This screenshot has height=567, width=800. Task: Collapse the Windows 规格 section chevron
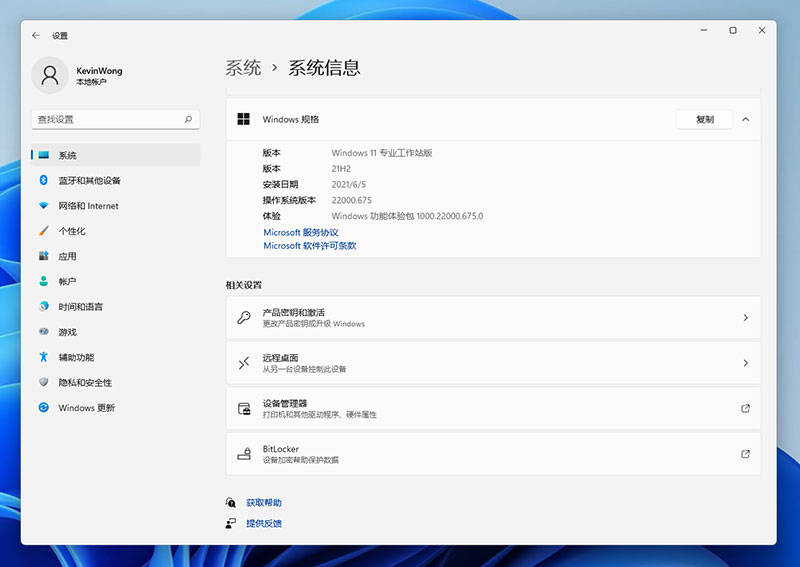745,119
